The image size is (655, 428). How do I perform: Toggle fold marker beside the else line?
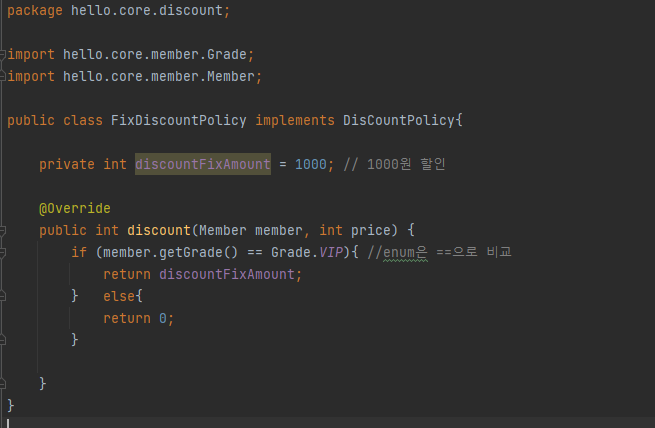[x=3, y=296]
